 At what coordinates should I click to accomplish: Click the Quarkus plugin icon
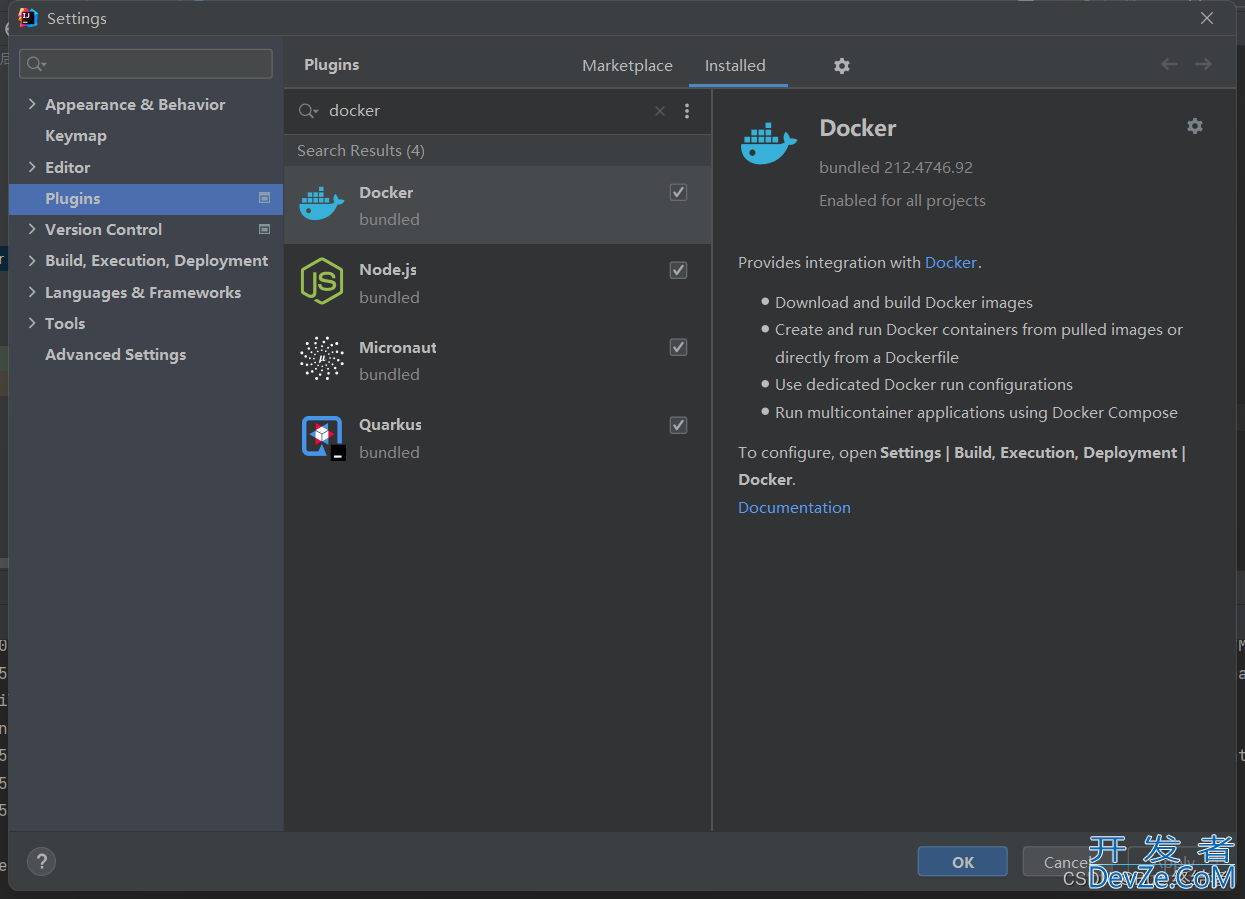tap(322, 437)
